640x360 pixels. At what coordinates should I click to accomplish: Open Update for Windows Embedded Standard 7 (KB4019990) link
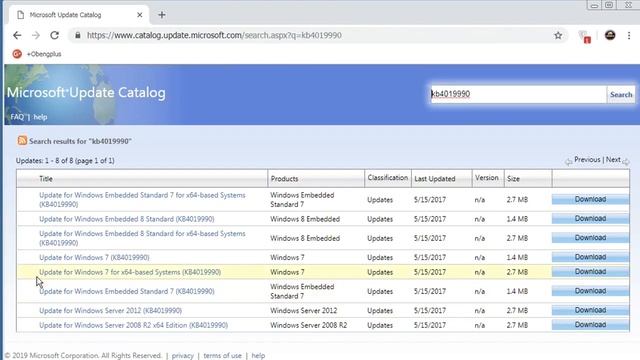127,291
